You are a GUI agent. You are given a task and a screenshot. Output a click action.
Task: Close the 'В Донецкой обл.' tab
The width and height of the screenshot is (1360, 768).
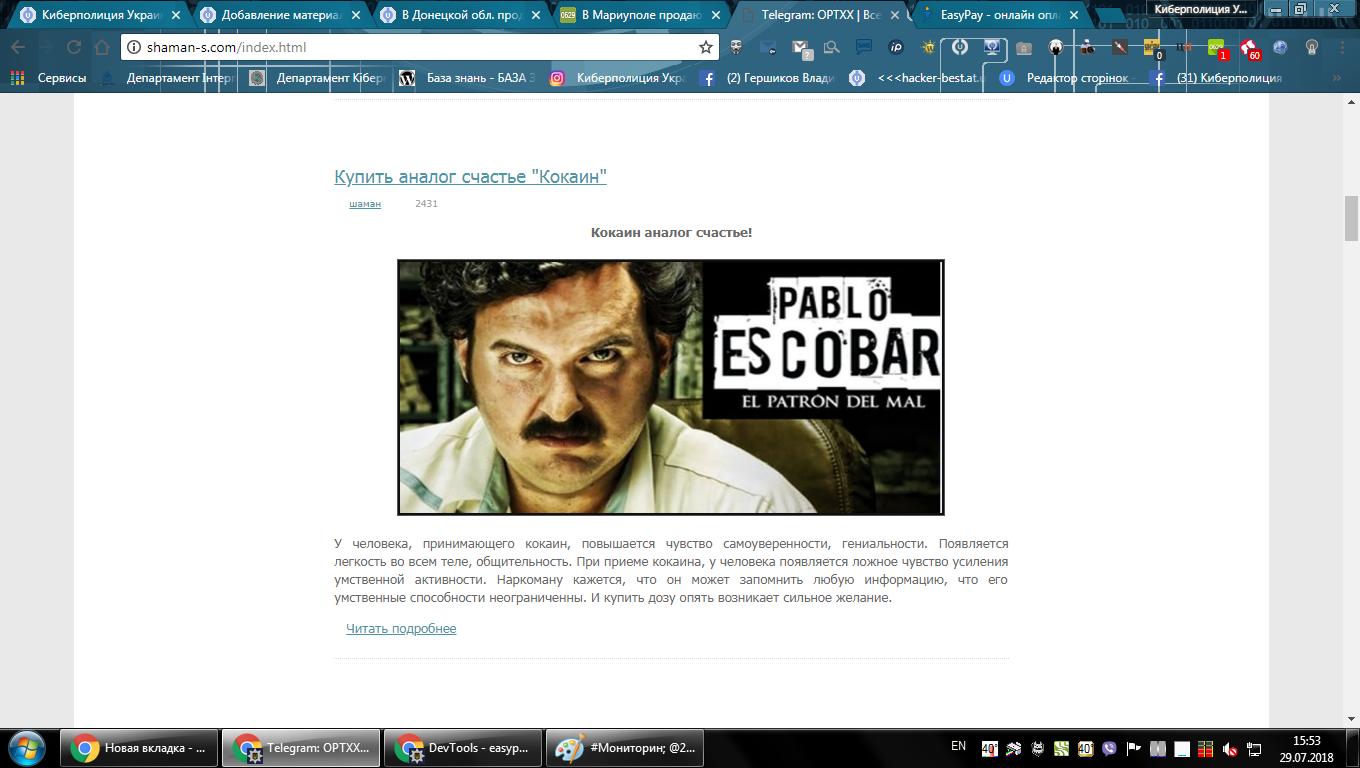click(x=536, y=16)
